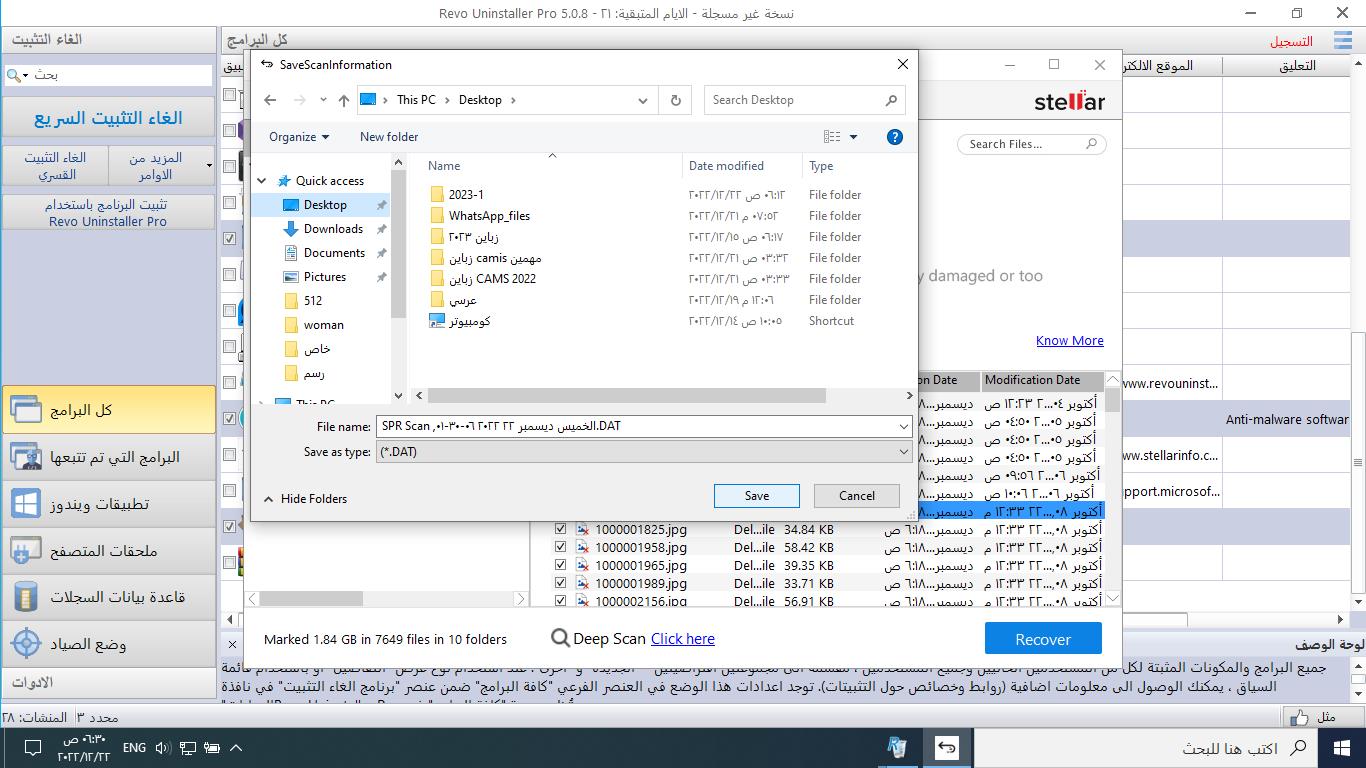Refresh the Desktop folder listing
This screenshot has width=1366, height=768.
(676, 100)
